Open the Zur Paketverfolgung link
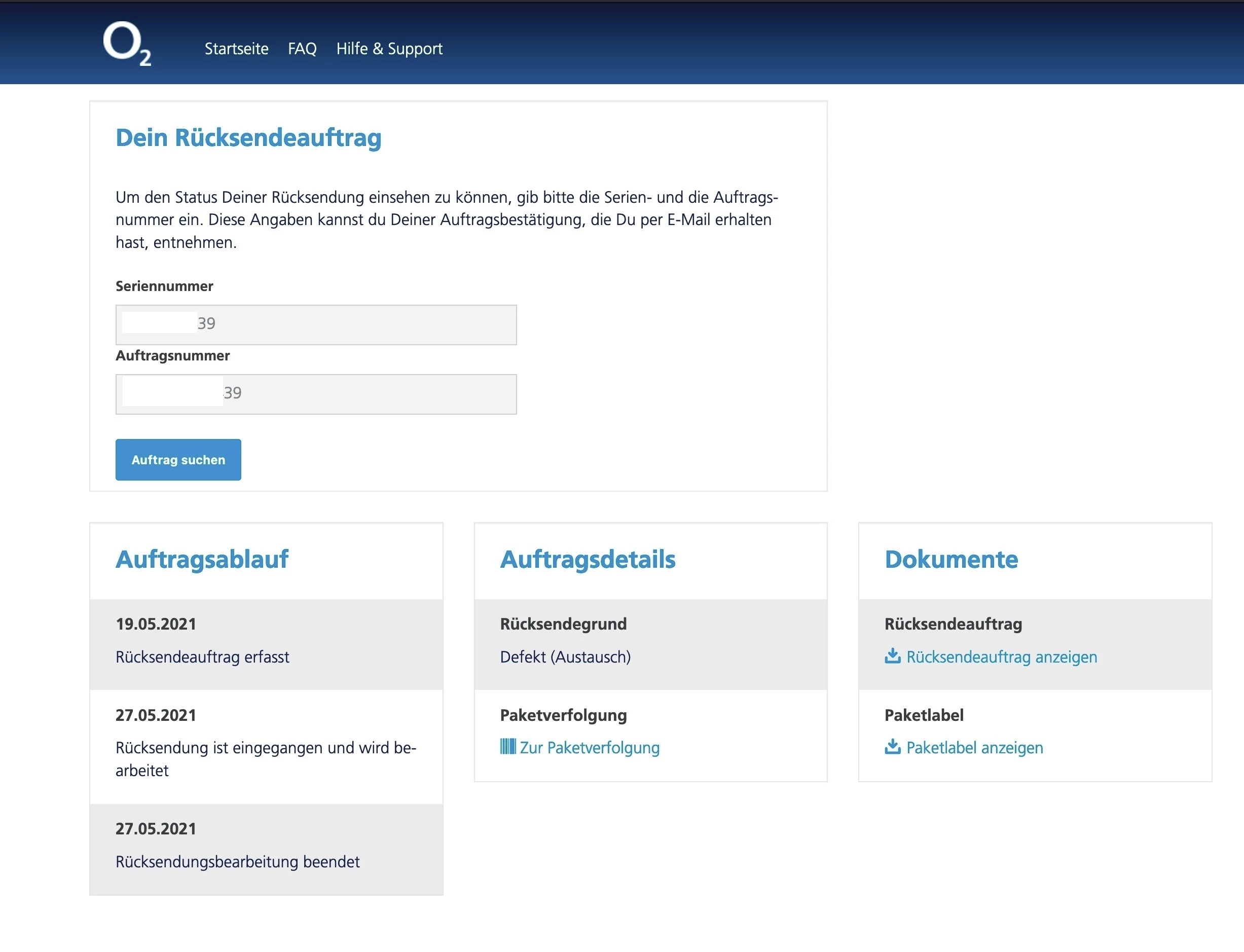This screenshot has height=952, width=1244. [590, 747]
